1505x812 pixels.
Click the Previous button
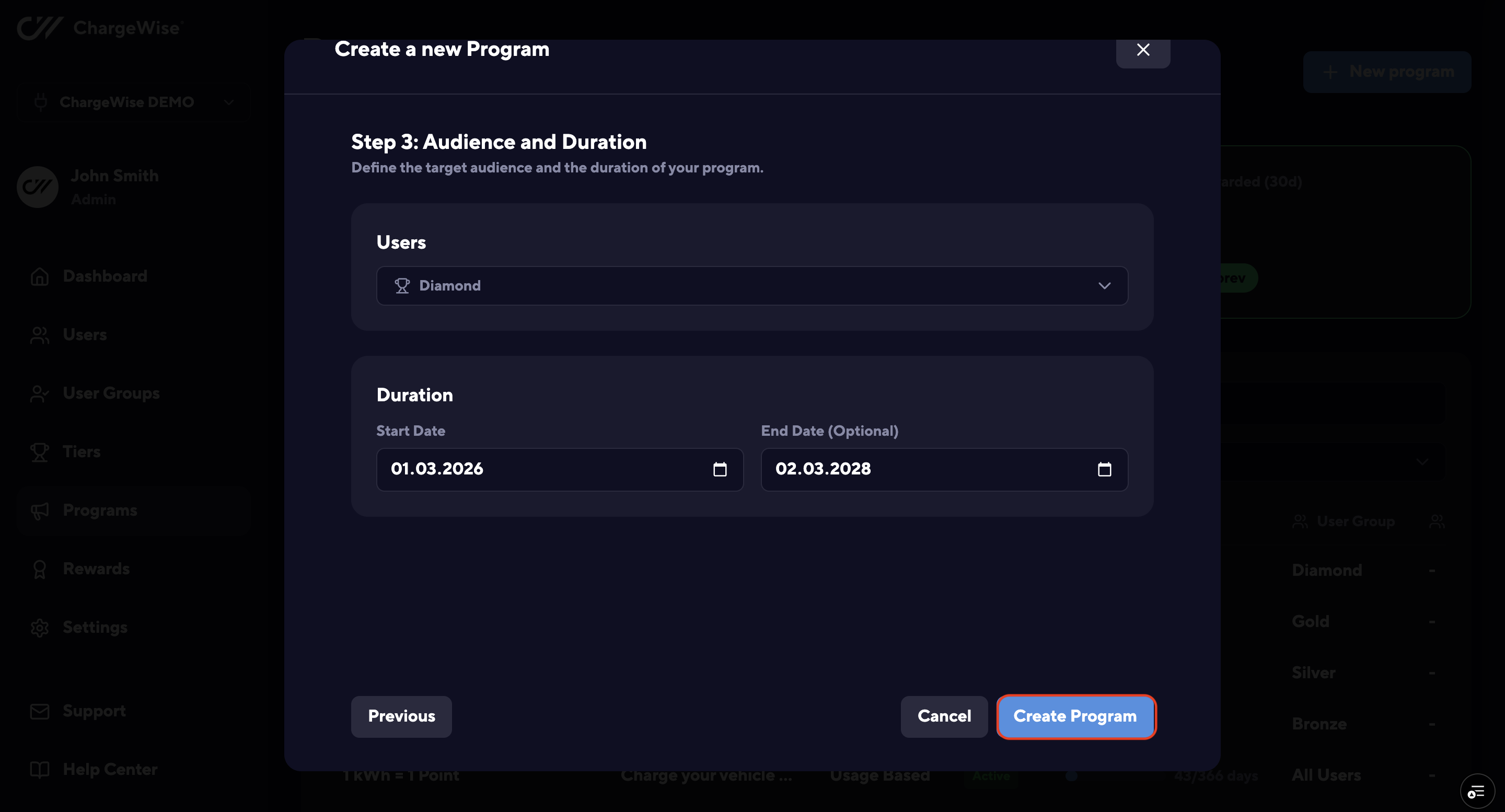tap(401, 716)
